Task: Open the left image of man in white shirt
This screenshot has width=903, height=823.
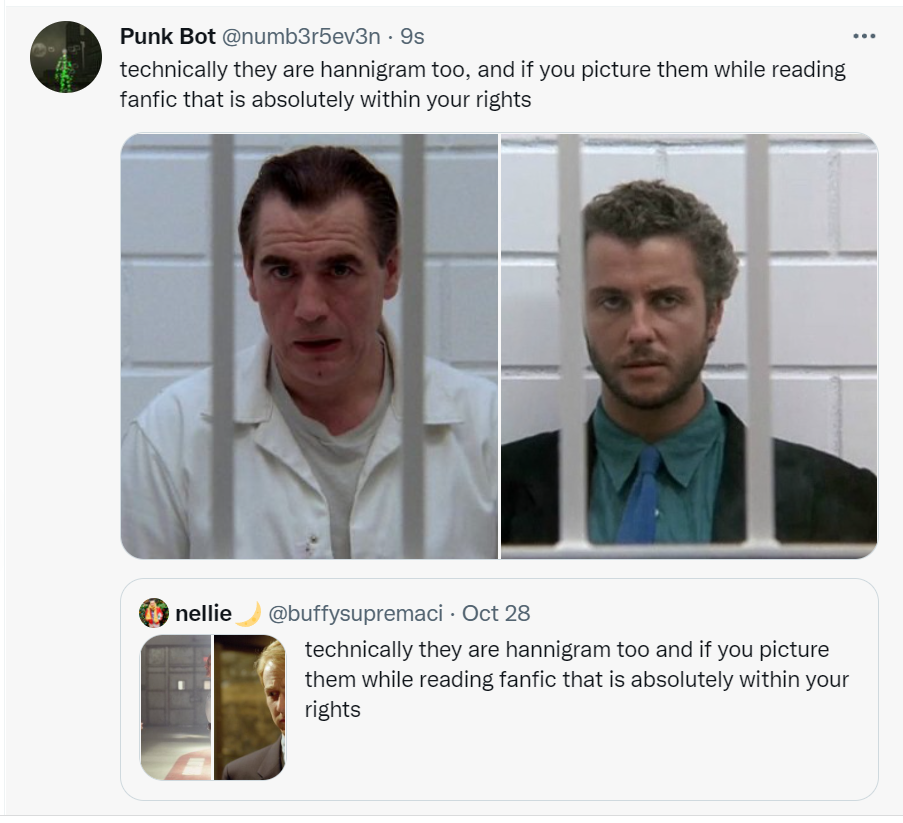Action: 309,346
